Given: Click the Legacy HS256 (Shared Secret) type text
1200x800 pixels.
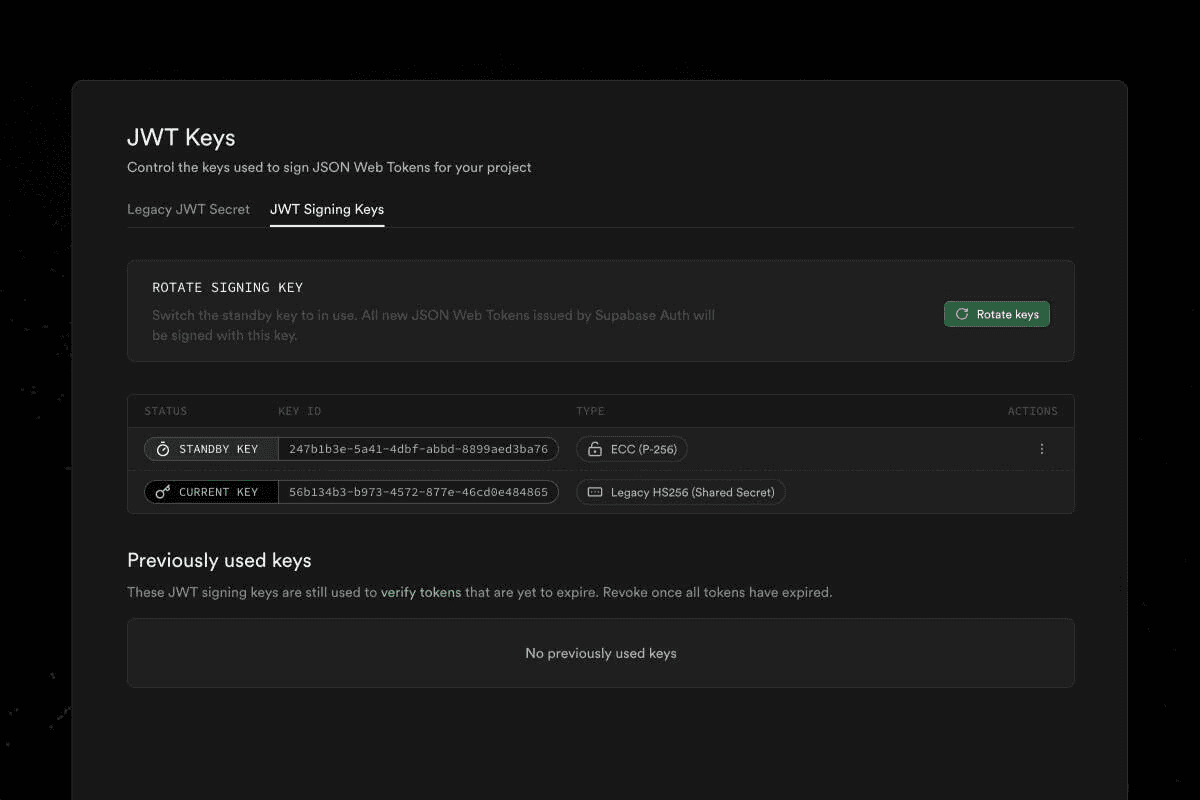Looking at the screenshot, I should coord(693,492).
